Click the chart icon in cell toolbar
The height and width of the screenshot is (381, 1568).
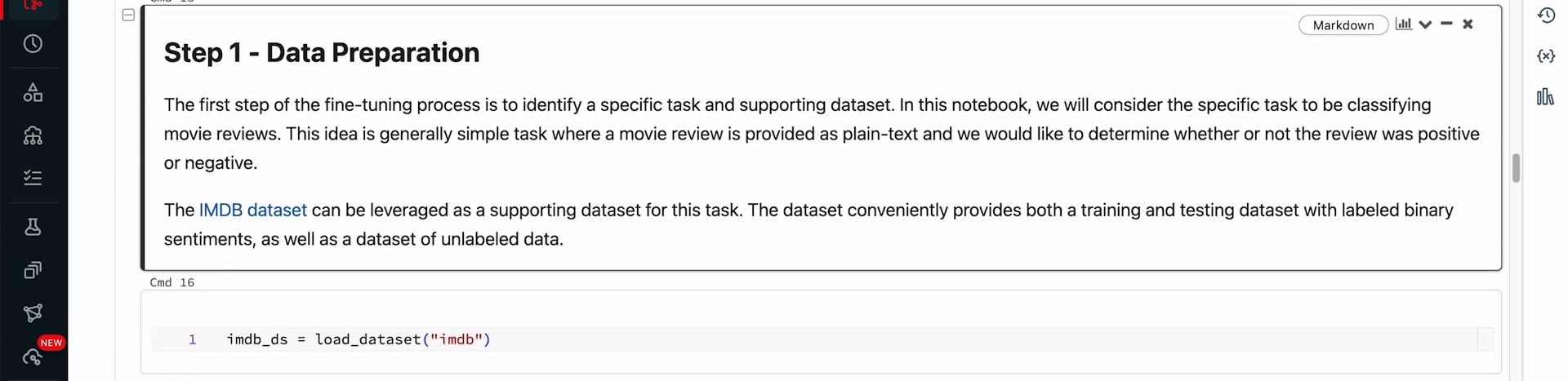1403,24
